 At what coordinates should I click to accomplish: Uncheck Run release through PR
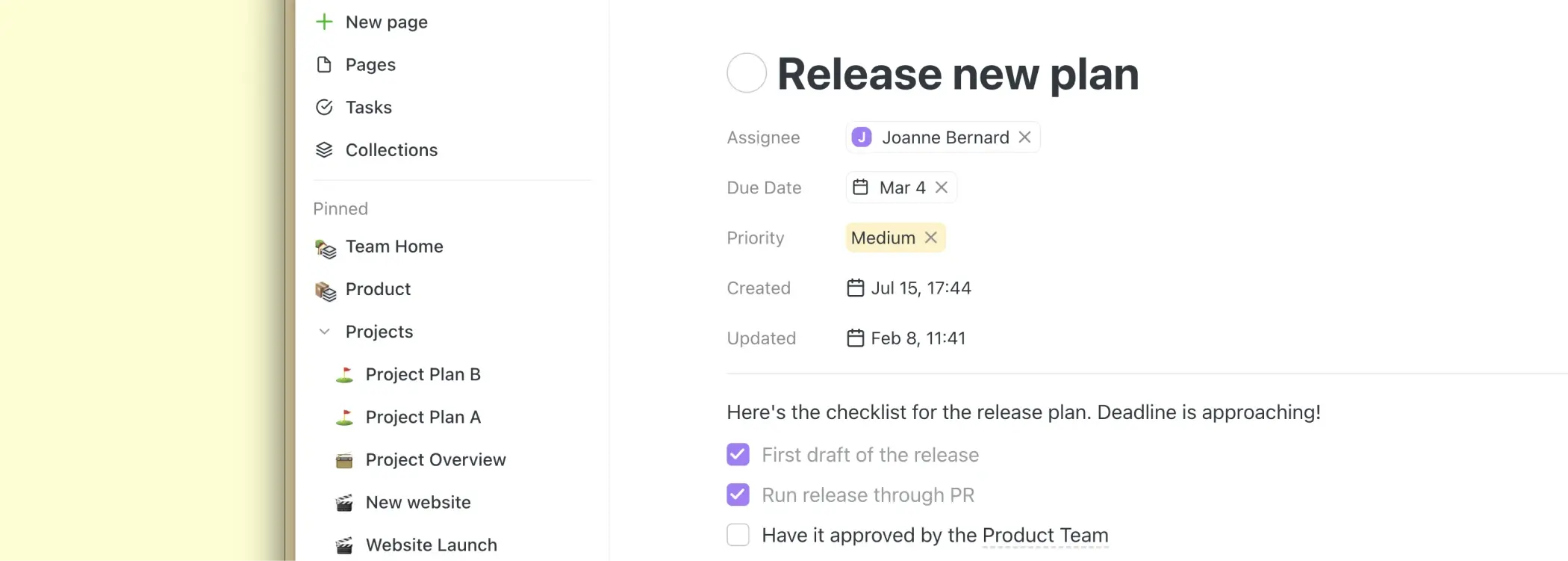tap(738, 495)
